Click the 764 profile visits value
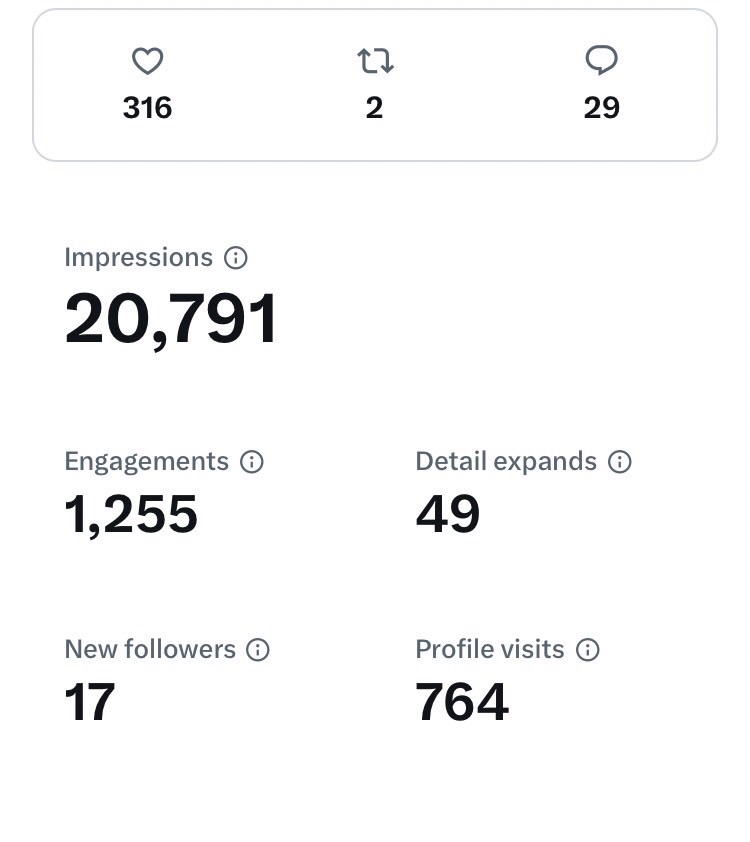Screen dimensions: 750x842 [461, 702]
